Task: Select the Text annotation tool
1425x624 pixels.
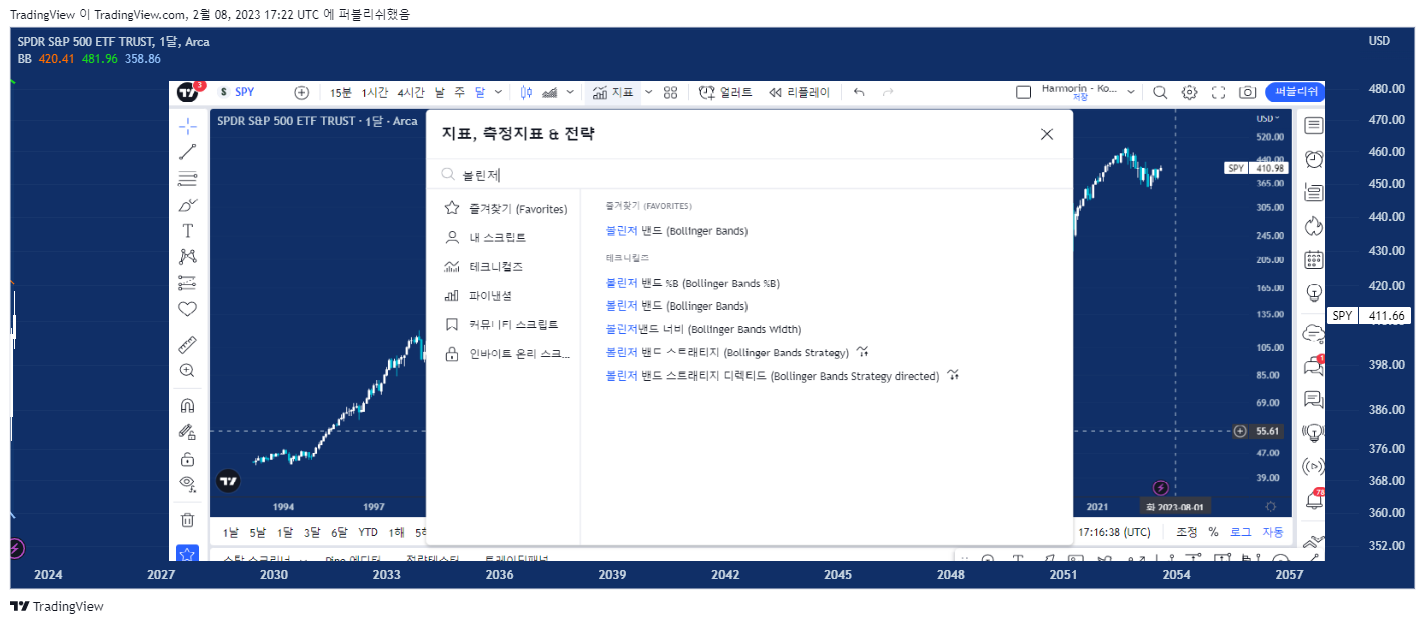Action: pos(187,231)
